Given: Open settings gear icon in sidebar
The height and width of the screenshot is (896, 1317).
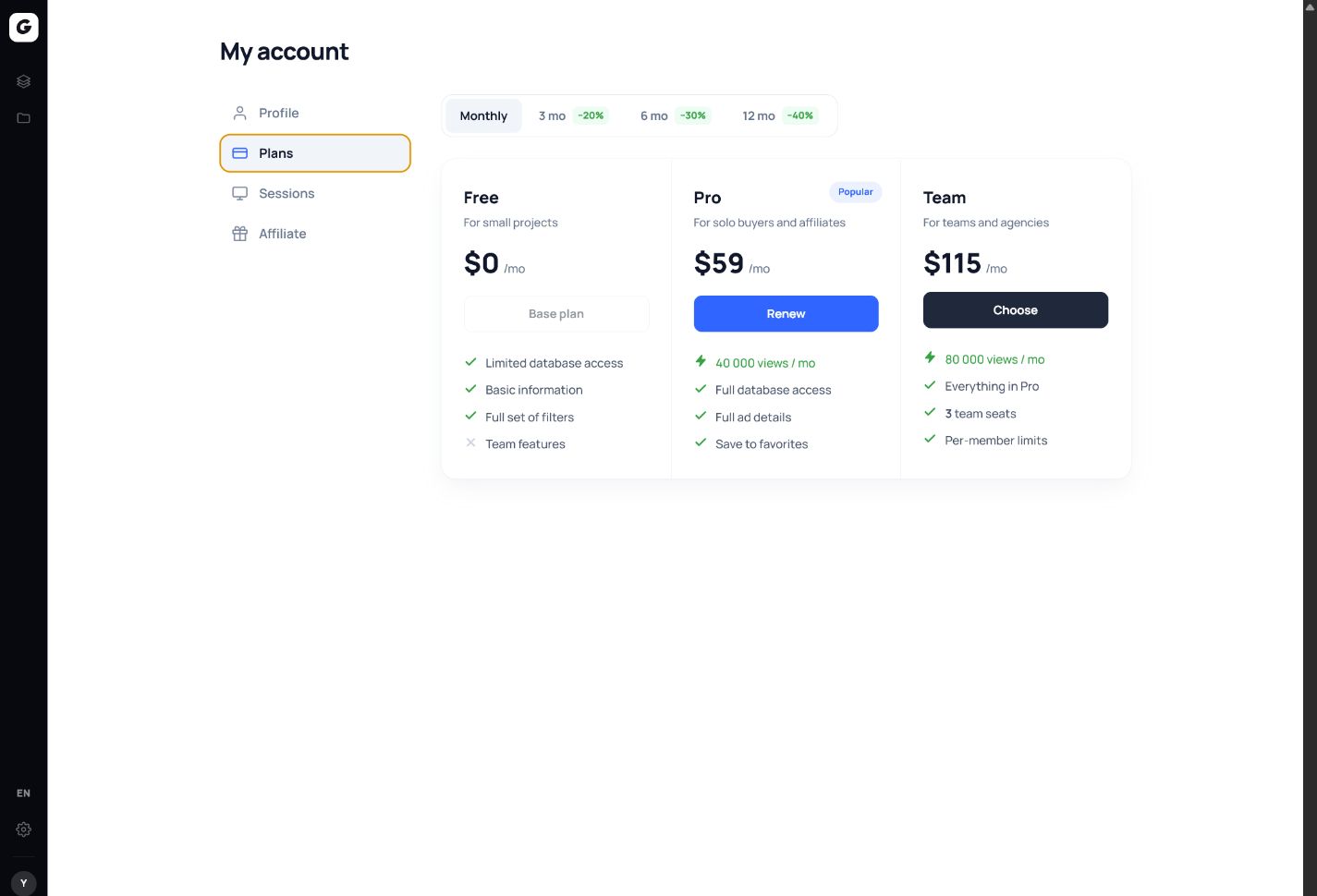Looking at the screenshot, I should click(24, 829).
